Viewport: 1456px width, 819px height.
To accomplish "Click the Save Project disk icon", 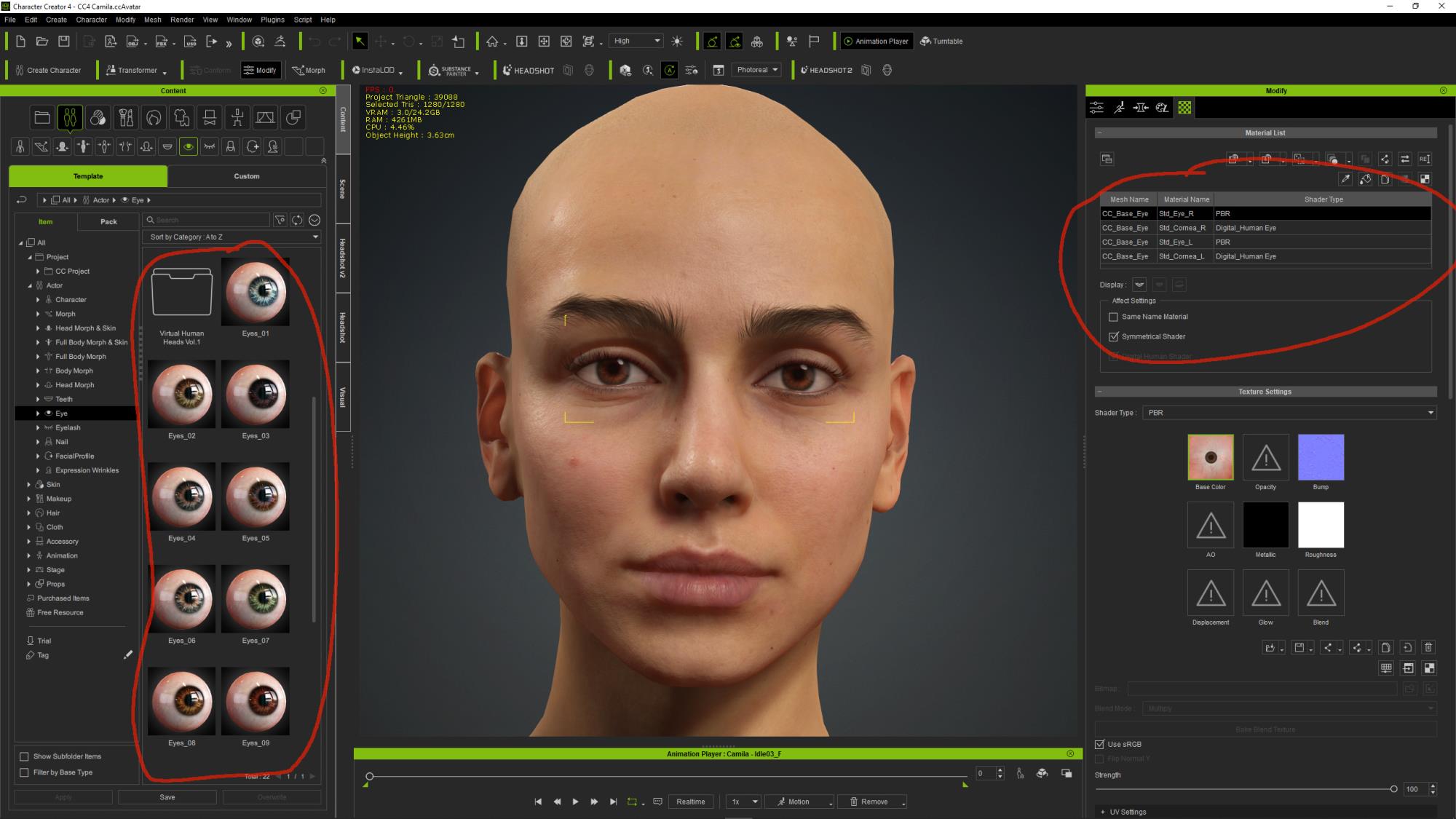I will point(64,41).
